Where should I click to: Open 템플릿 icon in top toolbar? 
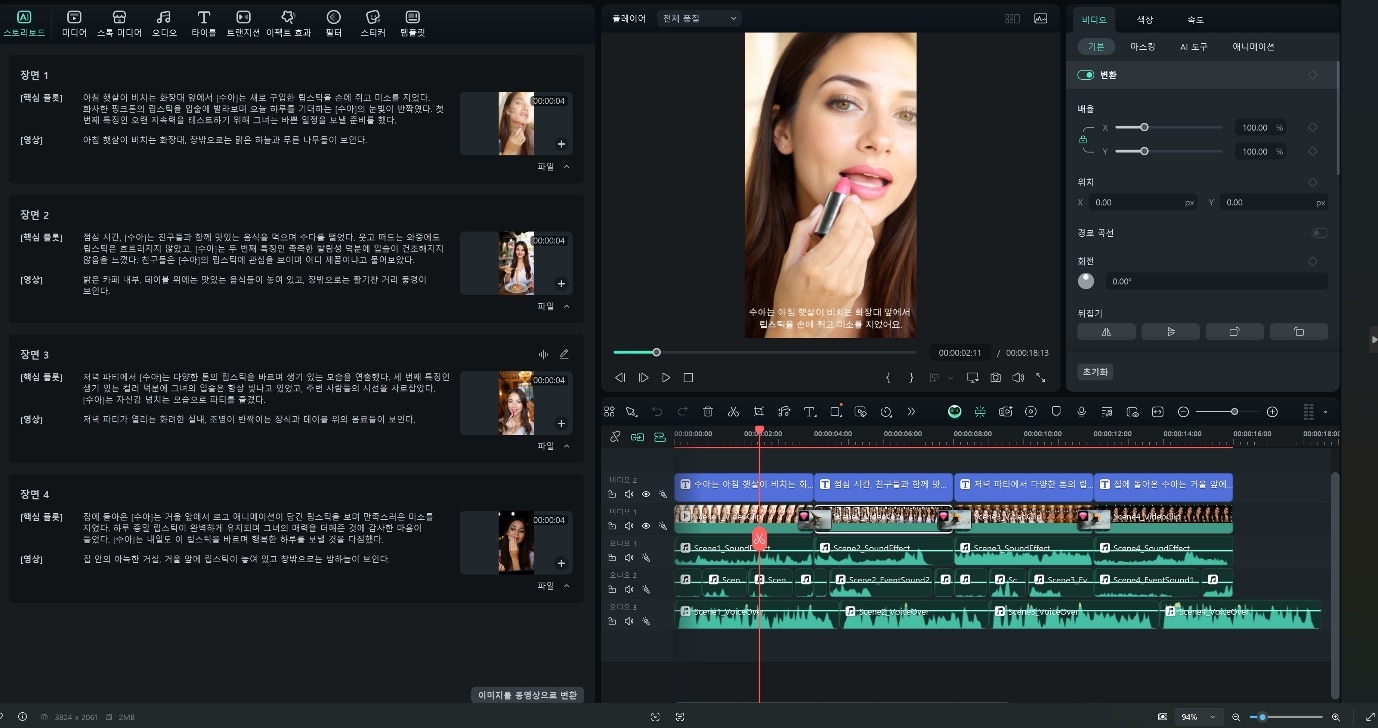coord(413,24)
